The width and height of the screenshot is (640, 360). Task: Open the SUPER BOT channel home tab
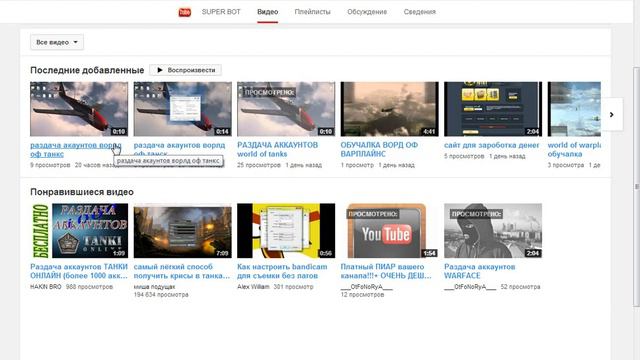[x=221, y=12]
